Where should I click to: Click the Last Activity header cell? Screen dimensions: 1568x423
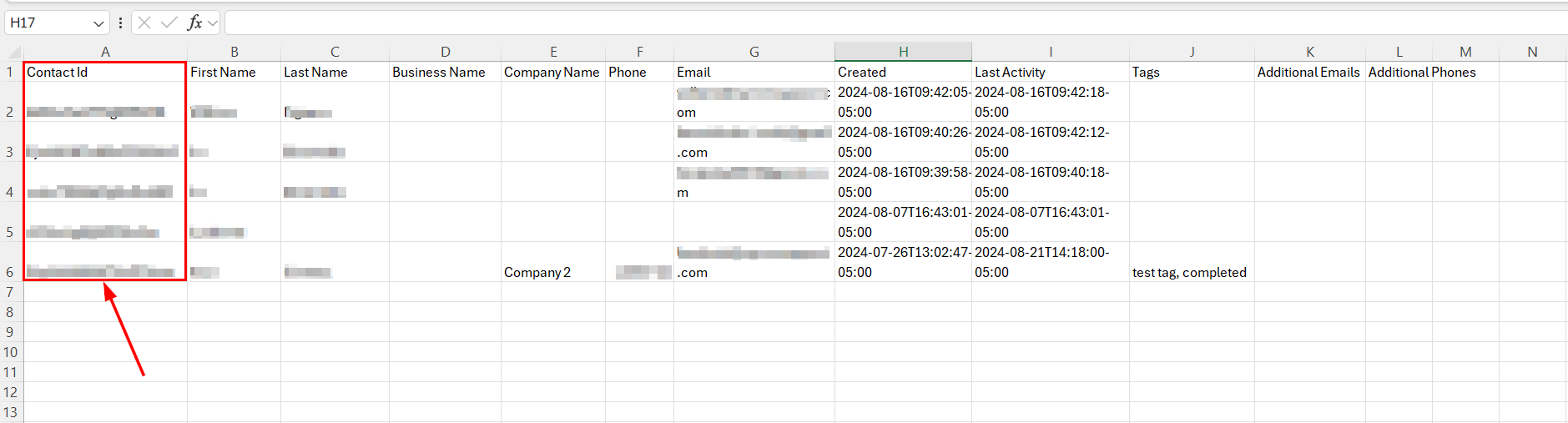point(1050,72)
